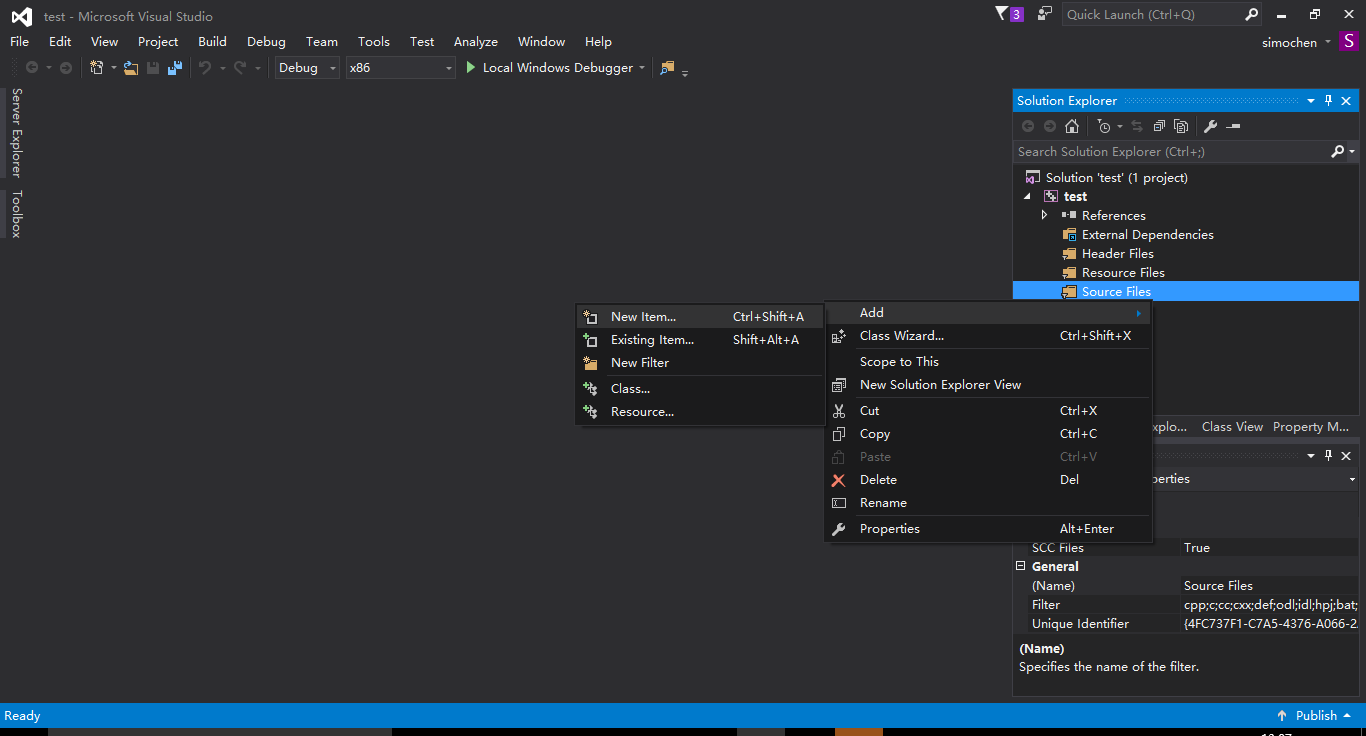Choose New Filter from the Add submenu
The width and height of the screenshot is (1366, 736).
click(x=699, y=363)
